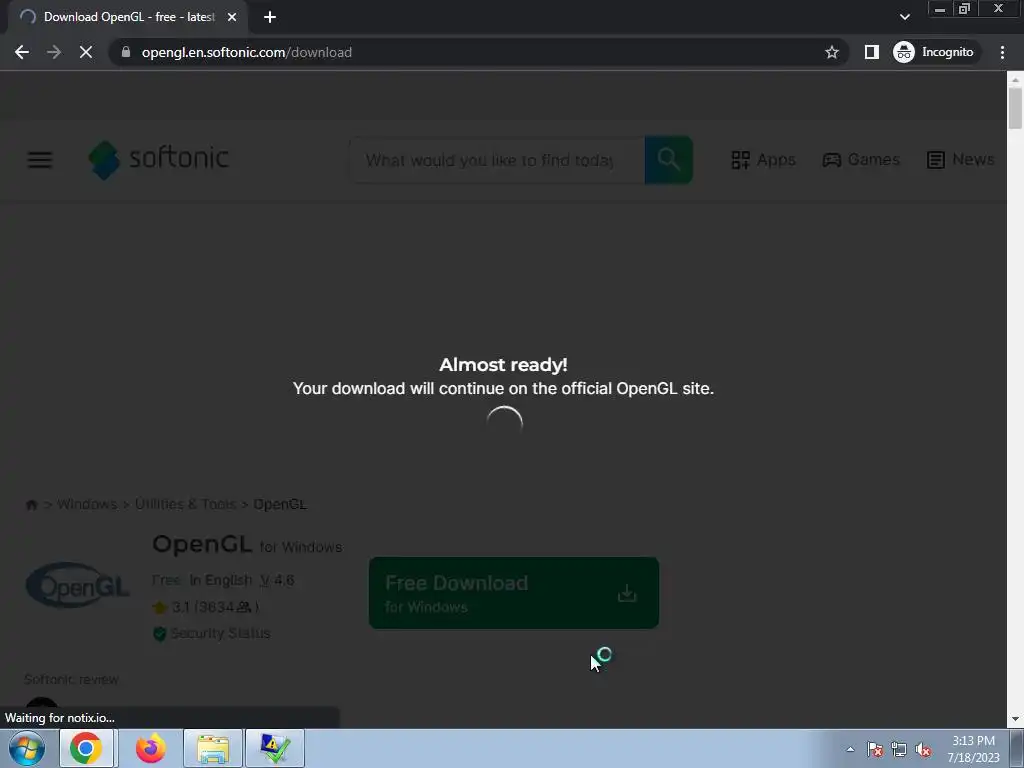Viewport: 1024px width, 768px height.
Task: Click the taskbar clock showing 3:13 PM
Action: coord(973,749)
